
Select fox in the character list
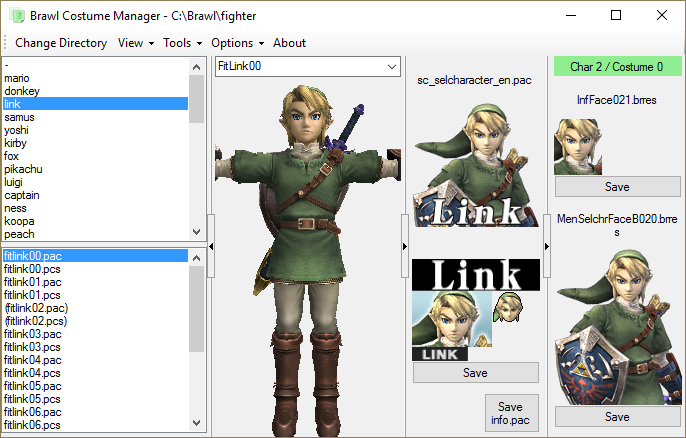95,156
